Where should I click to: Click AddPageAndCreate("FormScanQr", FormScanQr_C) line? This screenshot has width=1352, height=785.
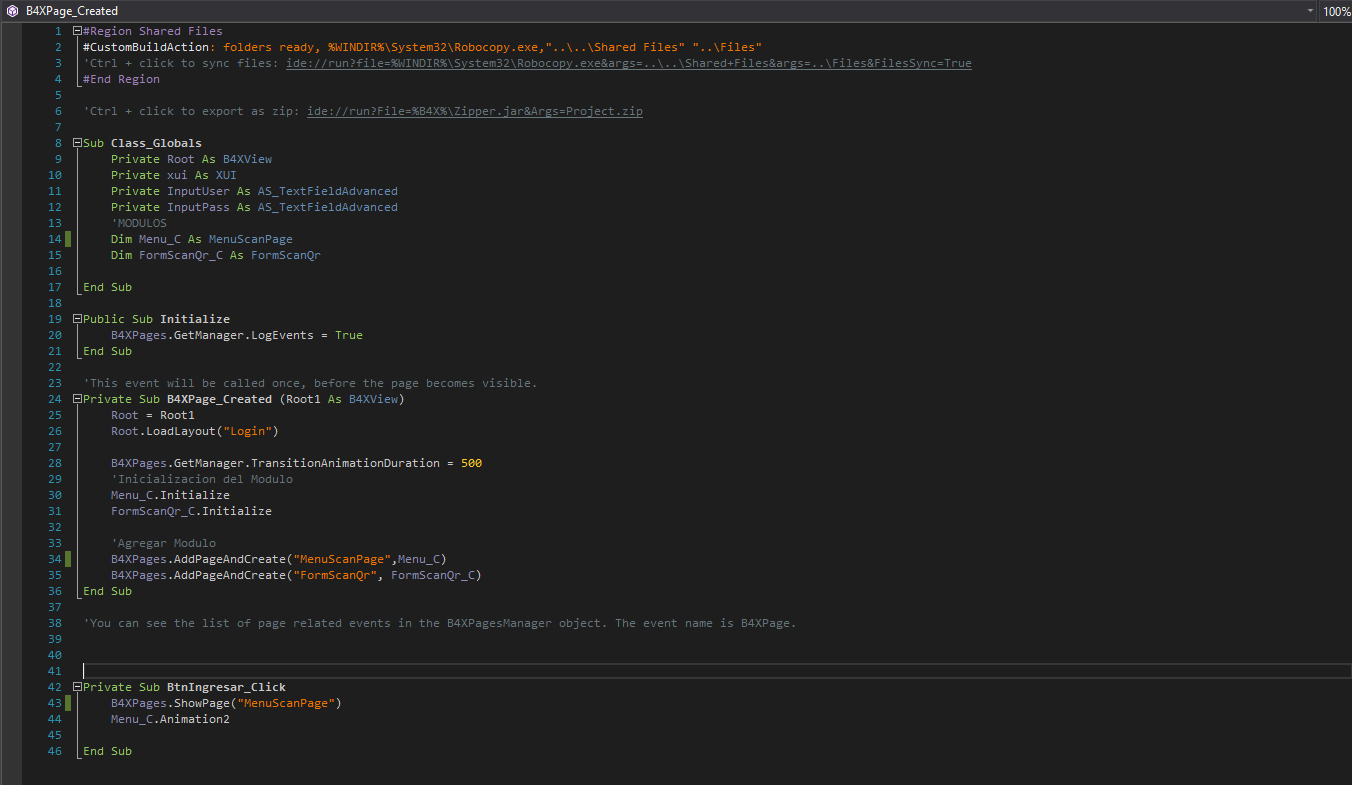[296, 575]
